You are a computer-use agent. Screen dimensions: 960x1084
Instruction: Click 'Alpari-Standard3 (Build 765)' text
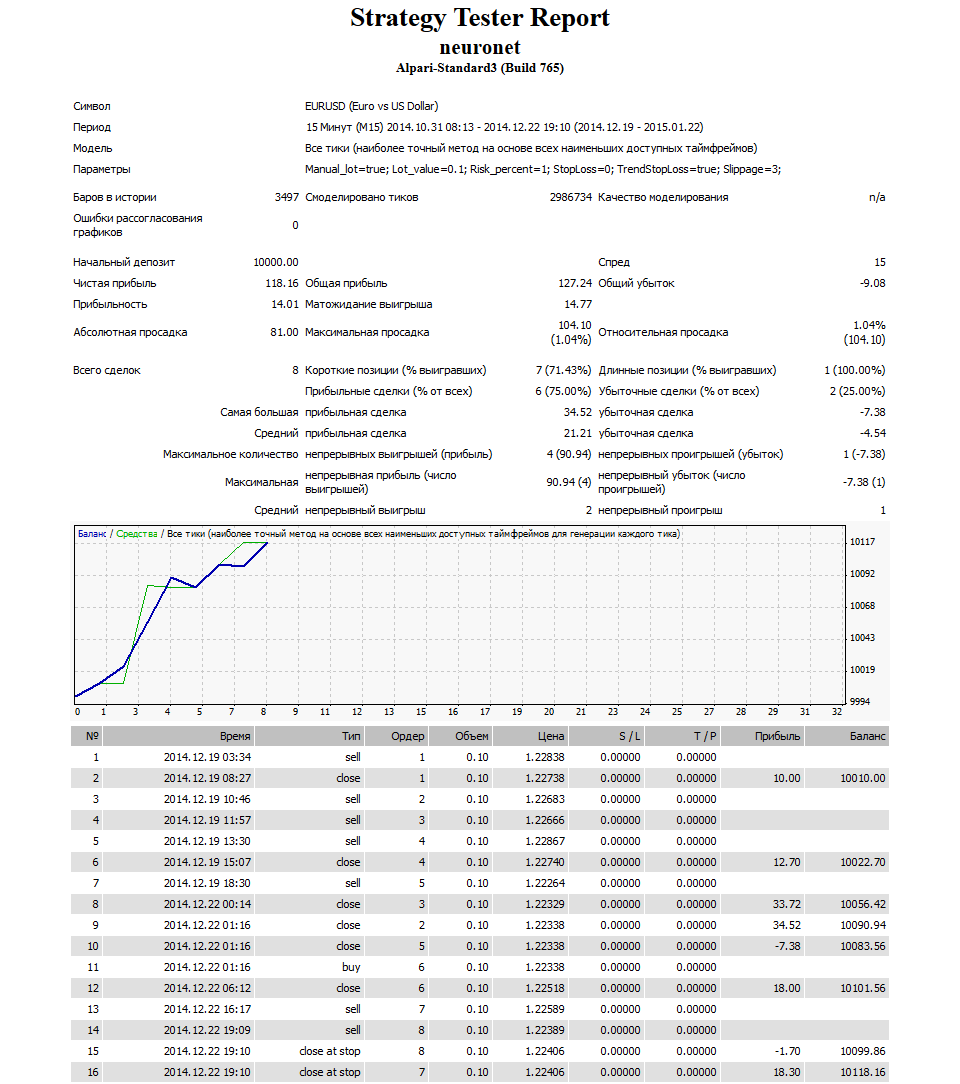(480, 68)
